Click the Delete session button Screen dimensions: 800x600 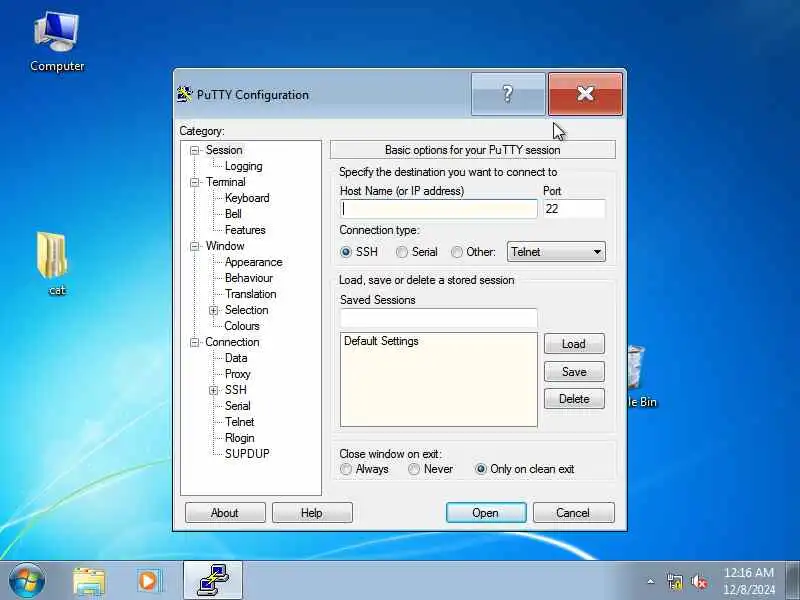click(x=574, y=399)
